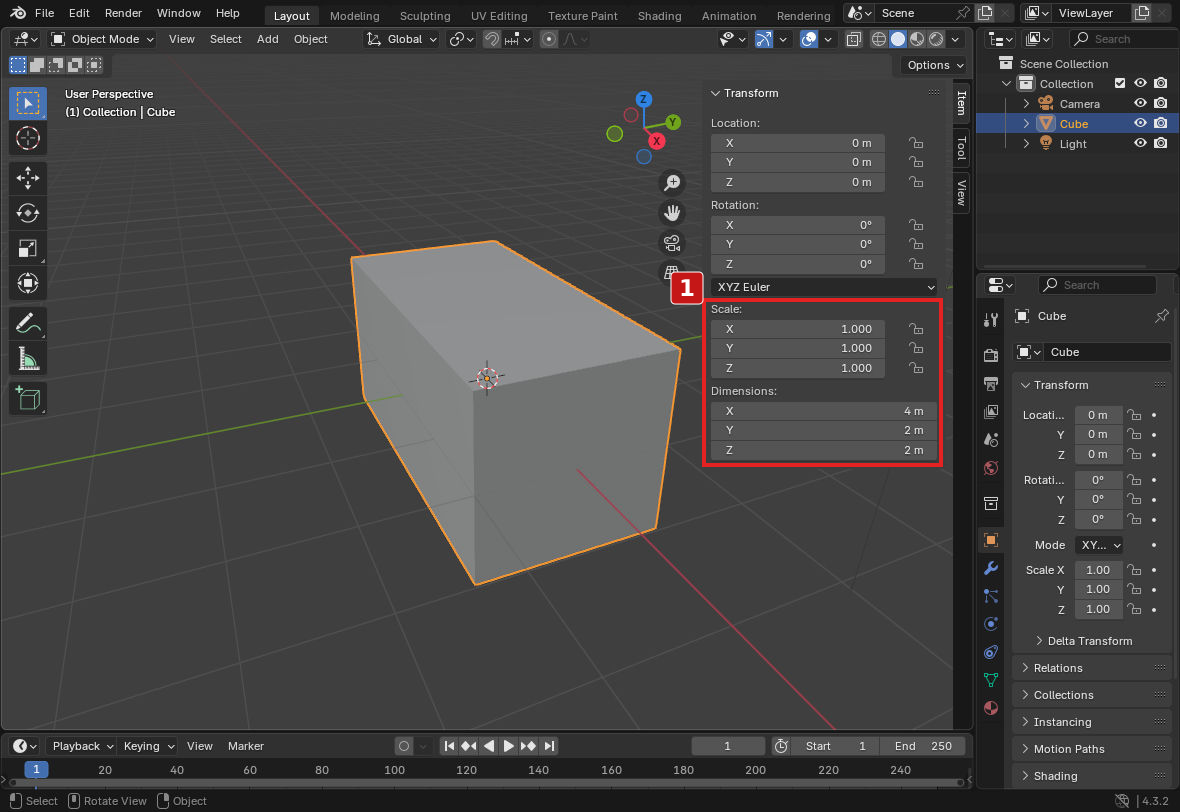Select the Add Cube tool

pos(28,398)
